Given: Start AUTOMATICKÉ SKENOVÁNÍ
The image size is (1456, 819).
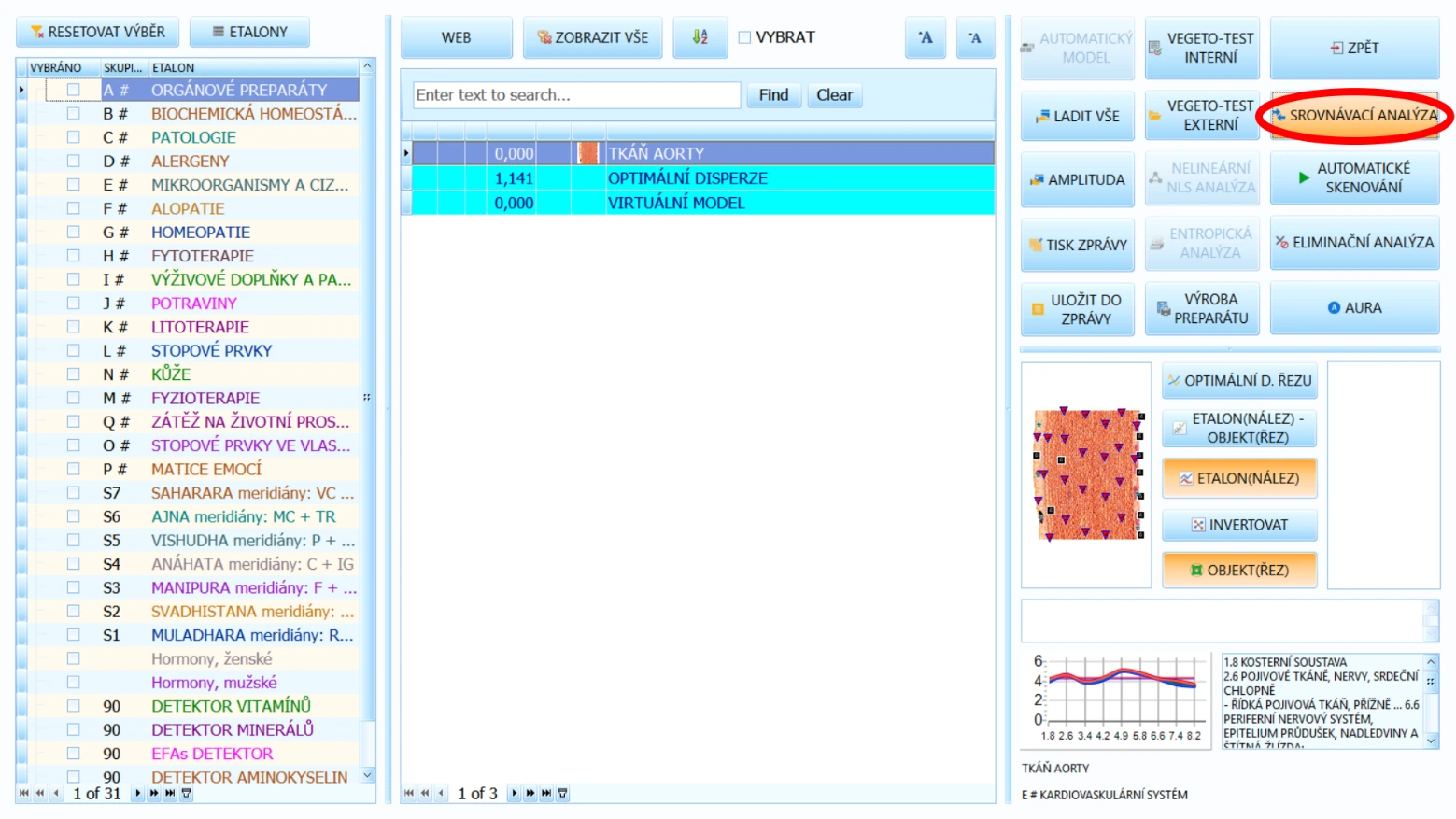Looking at the screenshot, I should tap(1354, 177).
